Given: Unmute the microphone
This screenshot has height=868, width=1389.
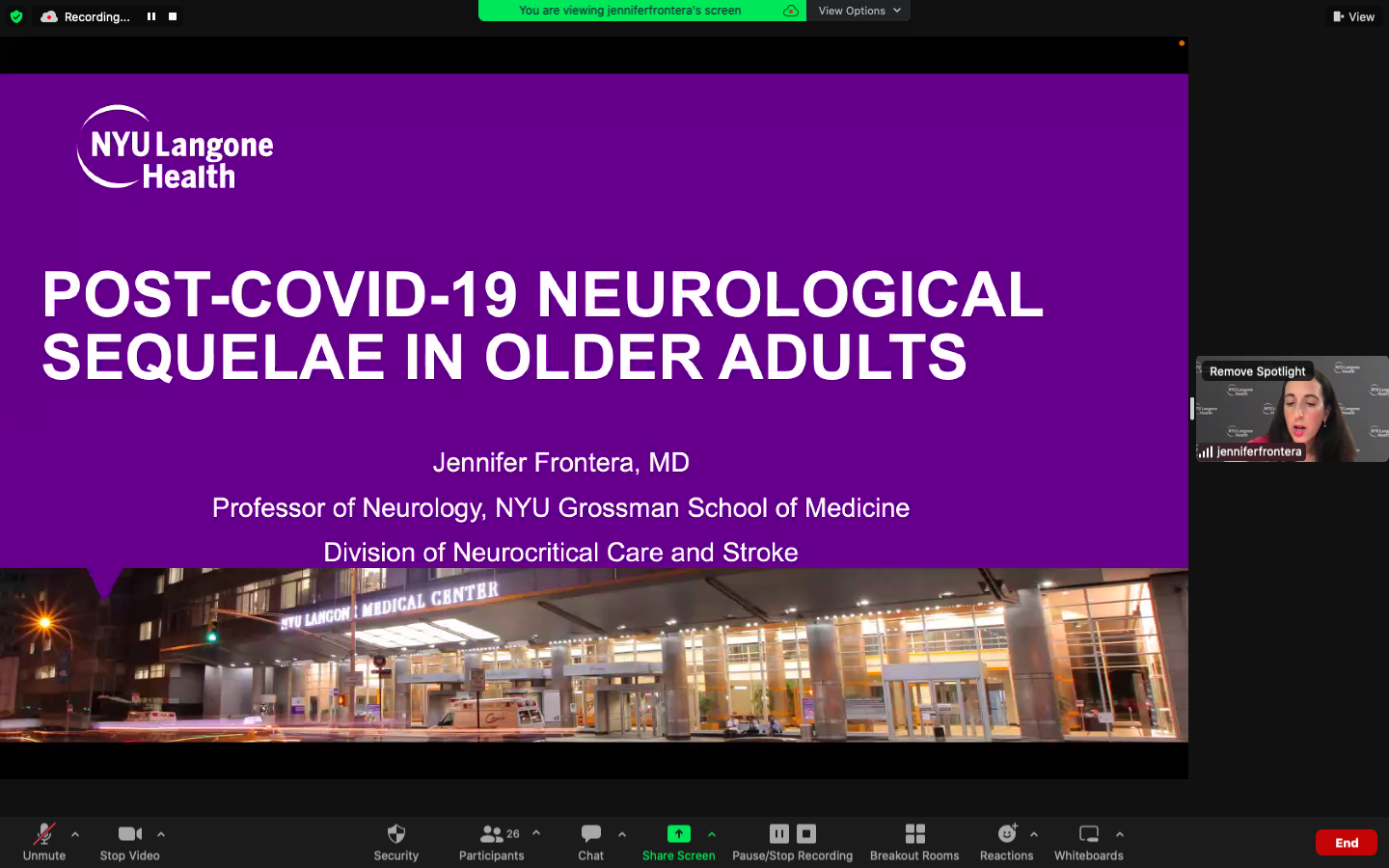Looking at the screenshot, I should coord(44,842).
